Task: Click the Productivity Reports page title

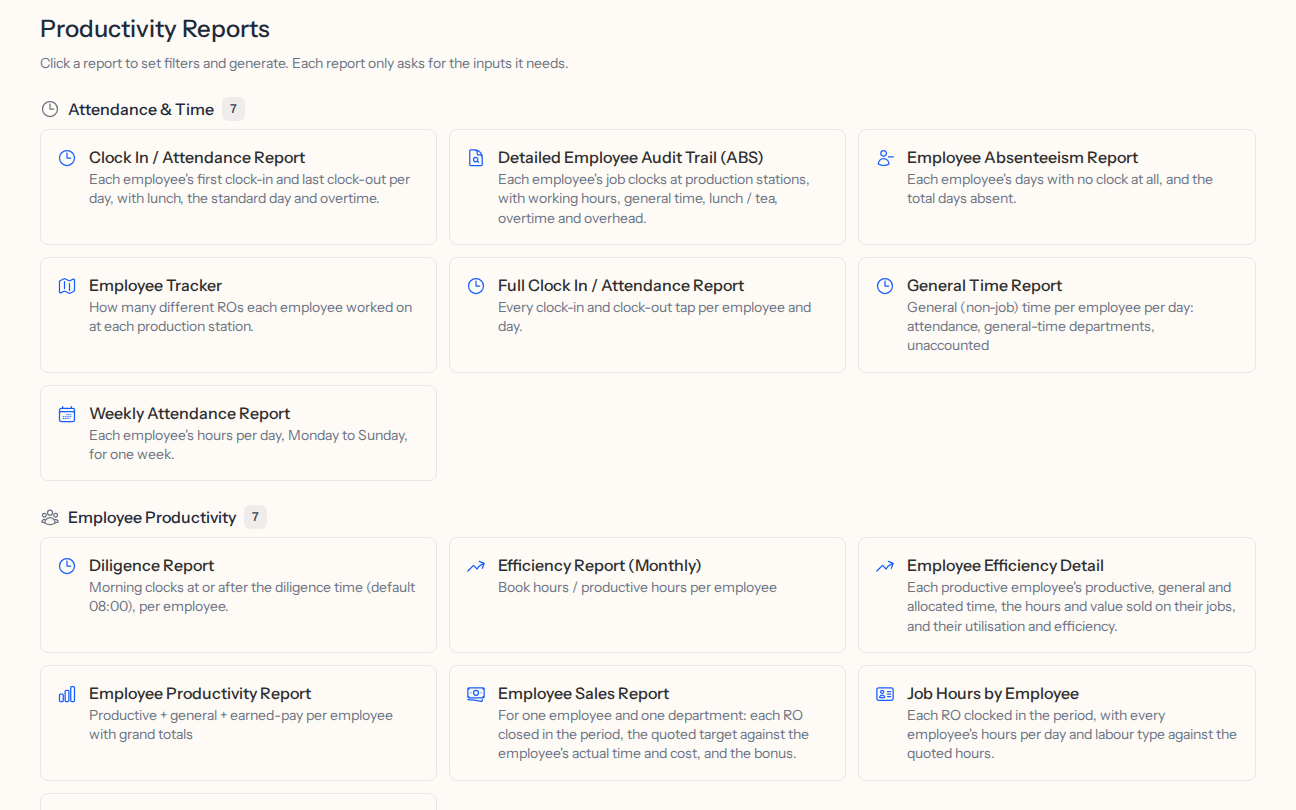Action: tap(155, 29)
